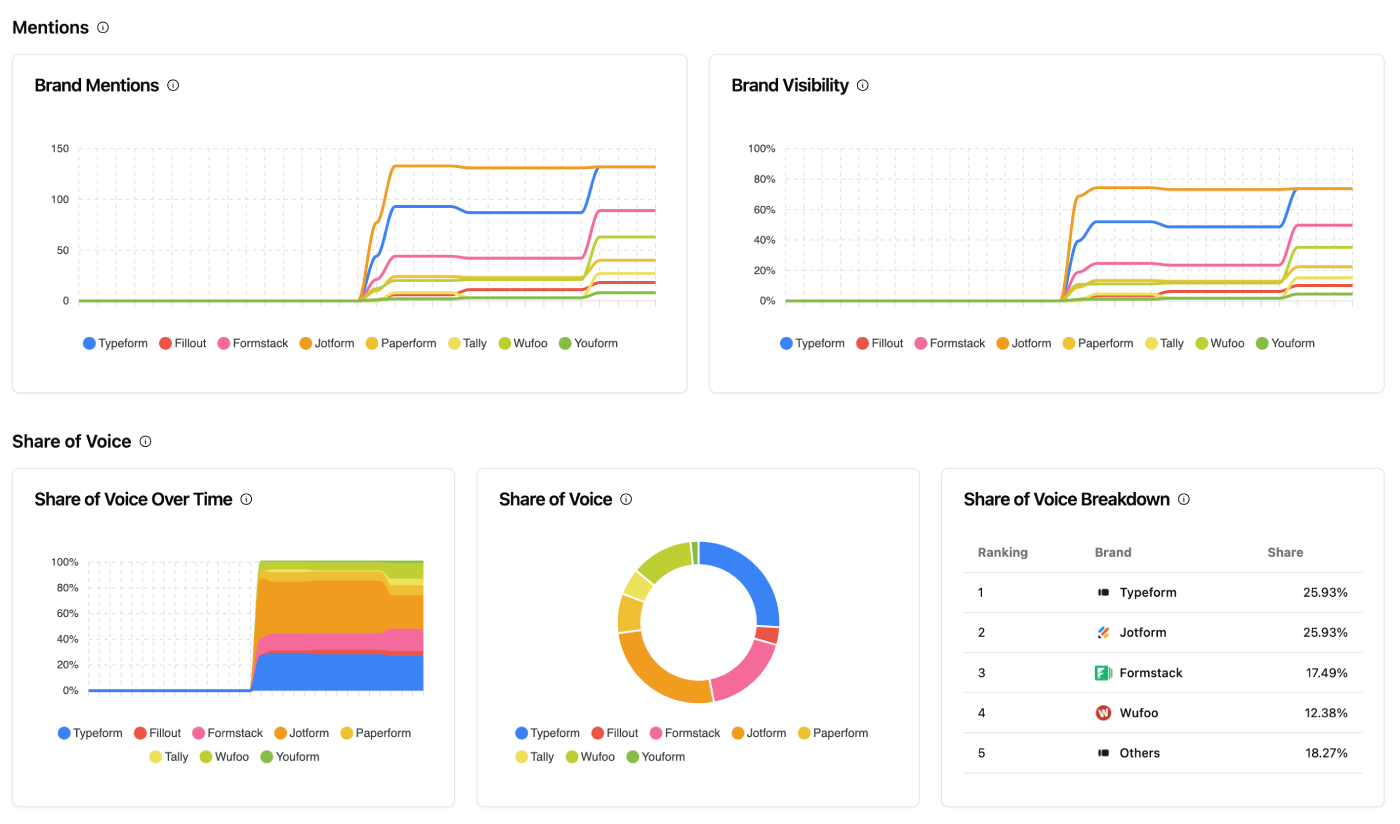Toggle Paperform legend in Brand Mentions chart
Image resolution: width=1400 pixels, height=824 pixels.
point(400,344)
